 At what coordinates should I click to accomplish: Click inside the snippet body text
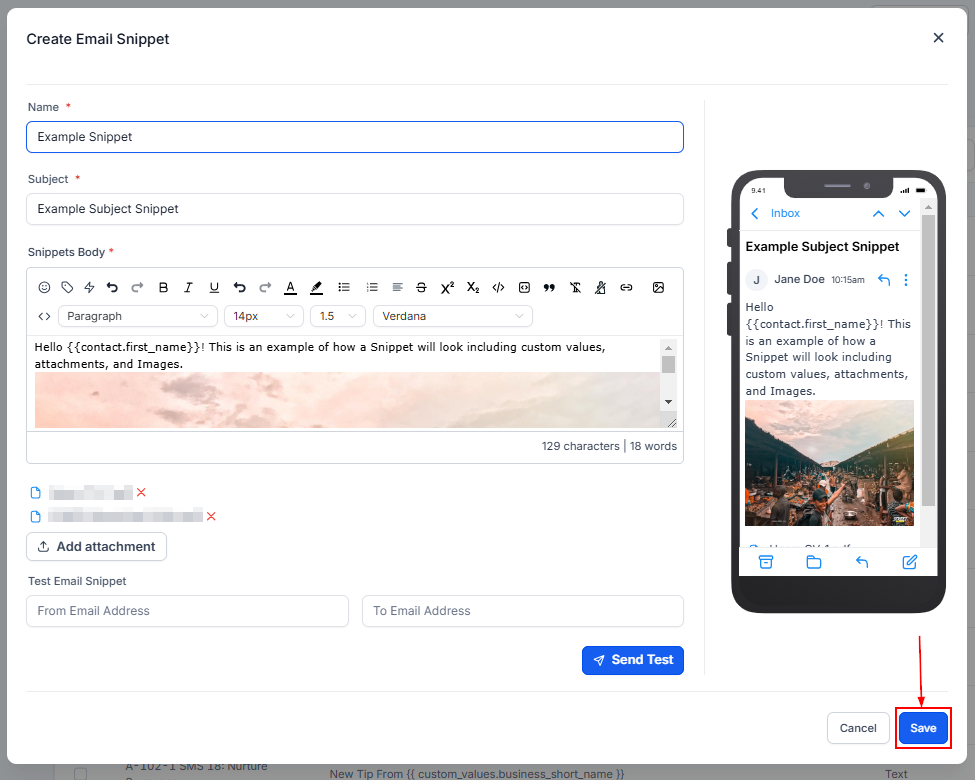coord(320,355)
